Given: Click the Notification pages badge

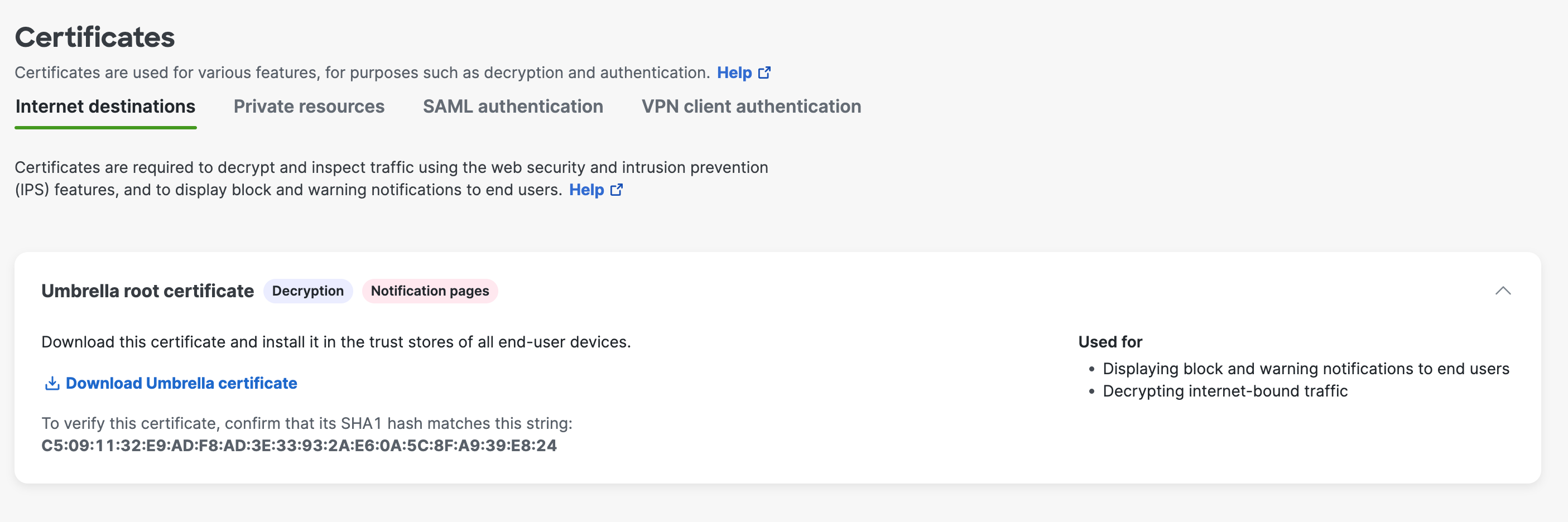Looking at the screenshot, I should [430, 291].
